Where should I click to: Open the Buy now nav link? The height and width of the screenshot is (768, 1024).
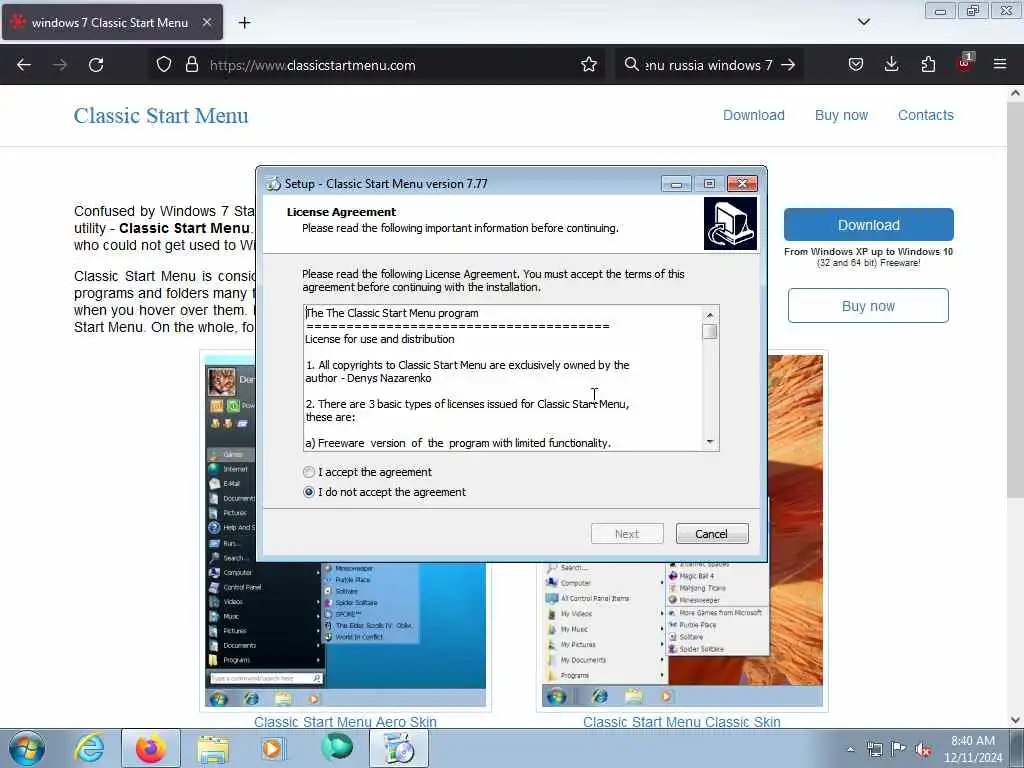[841, 115]
